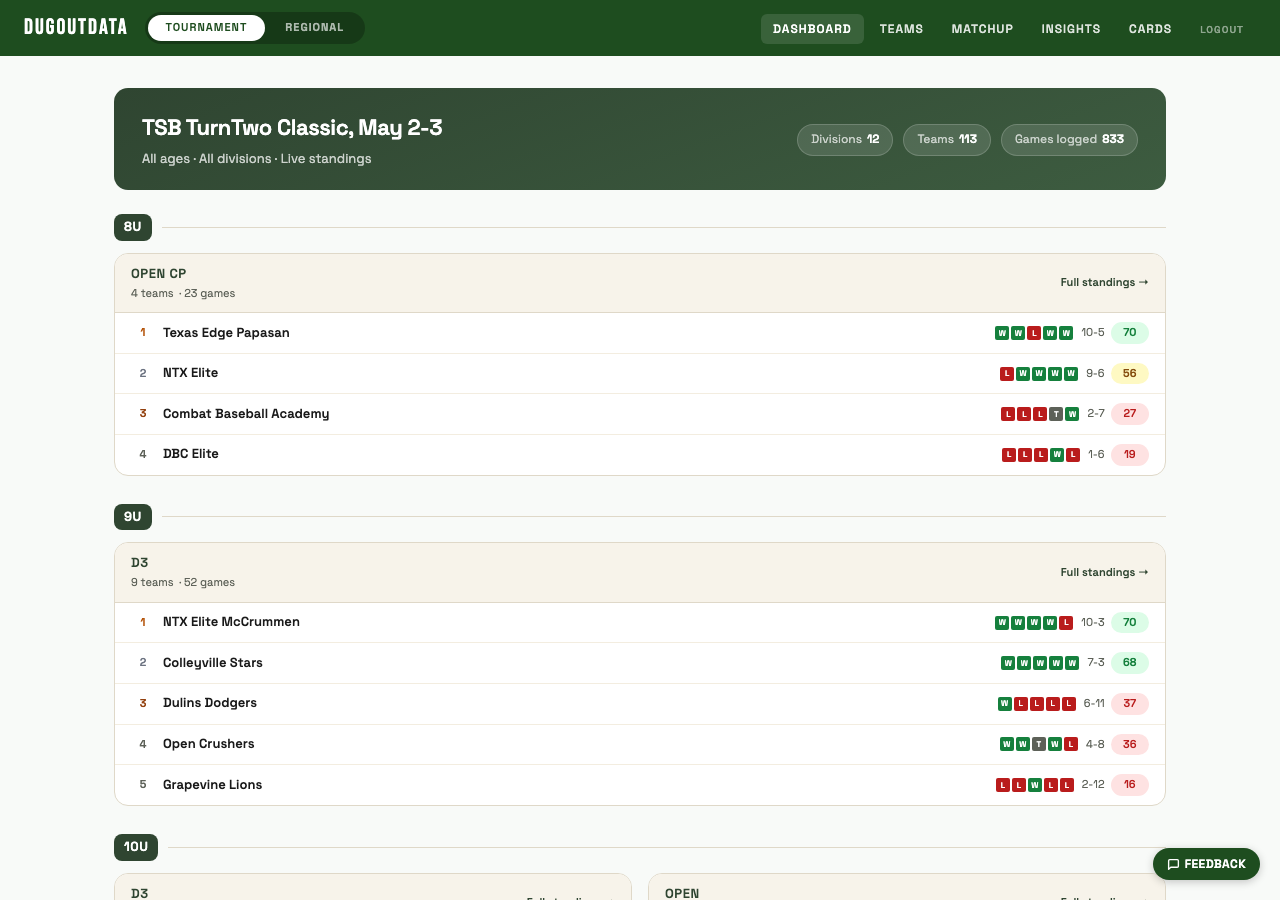Click an L badge in DBC Elite's results

click(1007, 454)
